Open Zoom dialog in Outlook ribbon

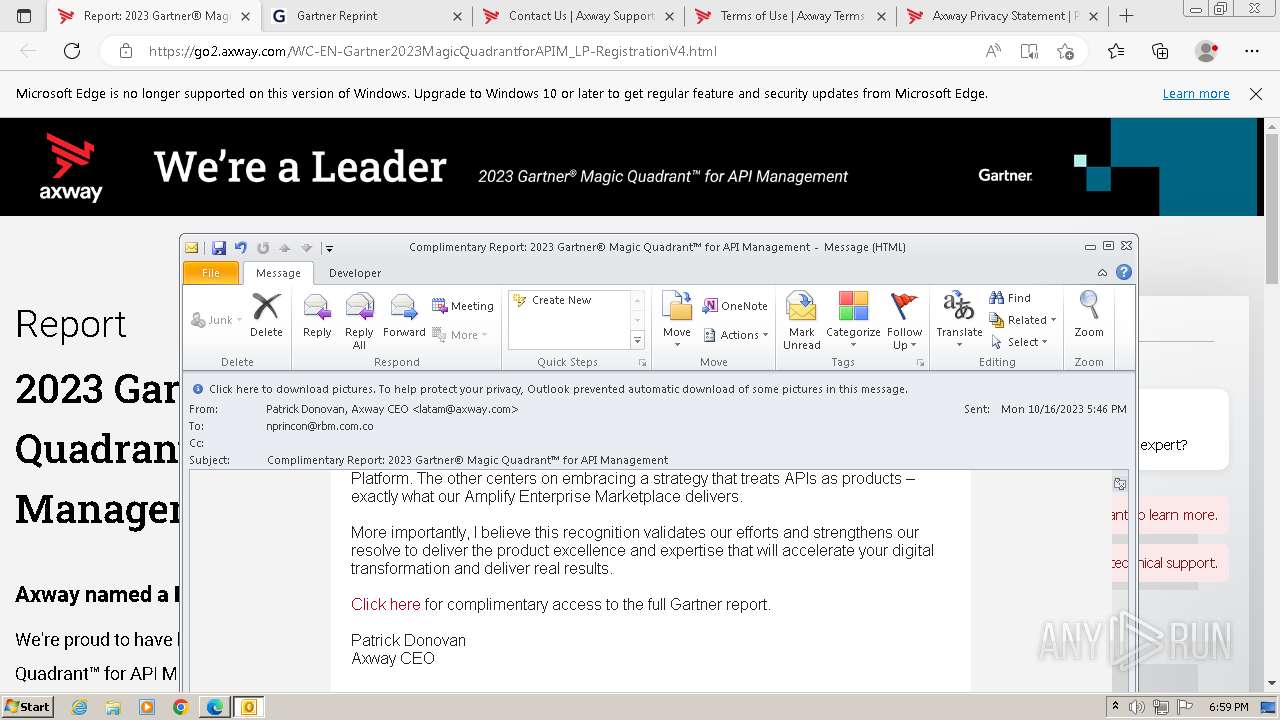(x=1089, y=316)
